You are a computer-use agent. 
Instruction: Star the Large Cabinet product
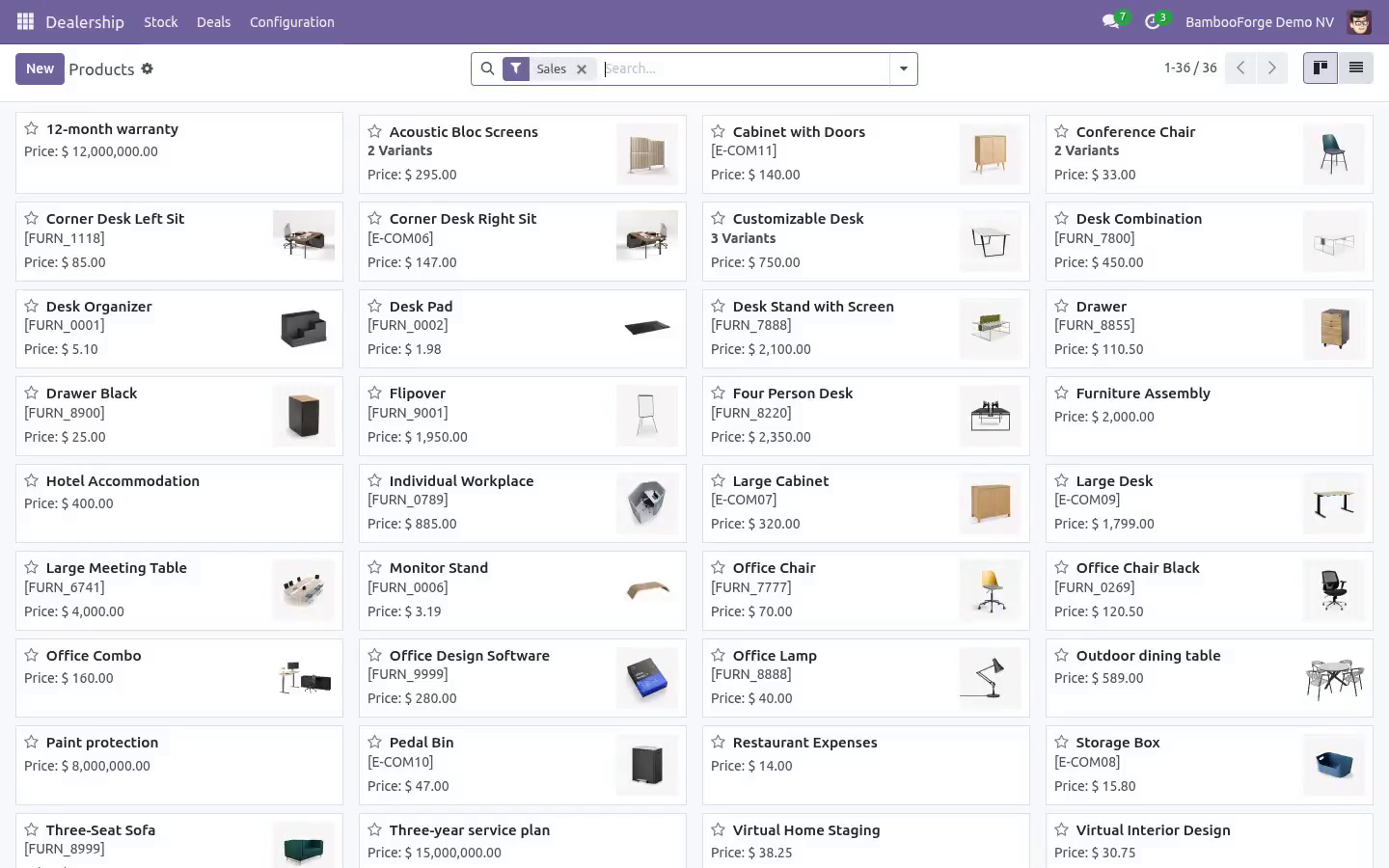[x=719, y=480]
